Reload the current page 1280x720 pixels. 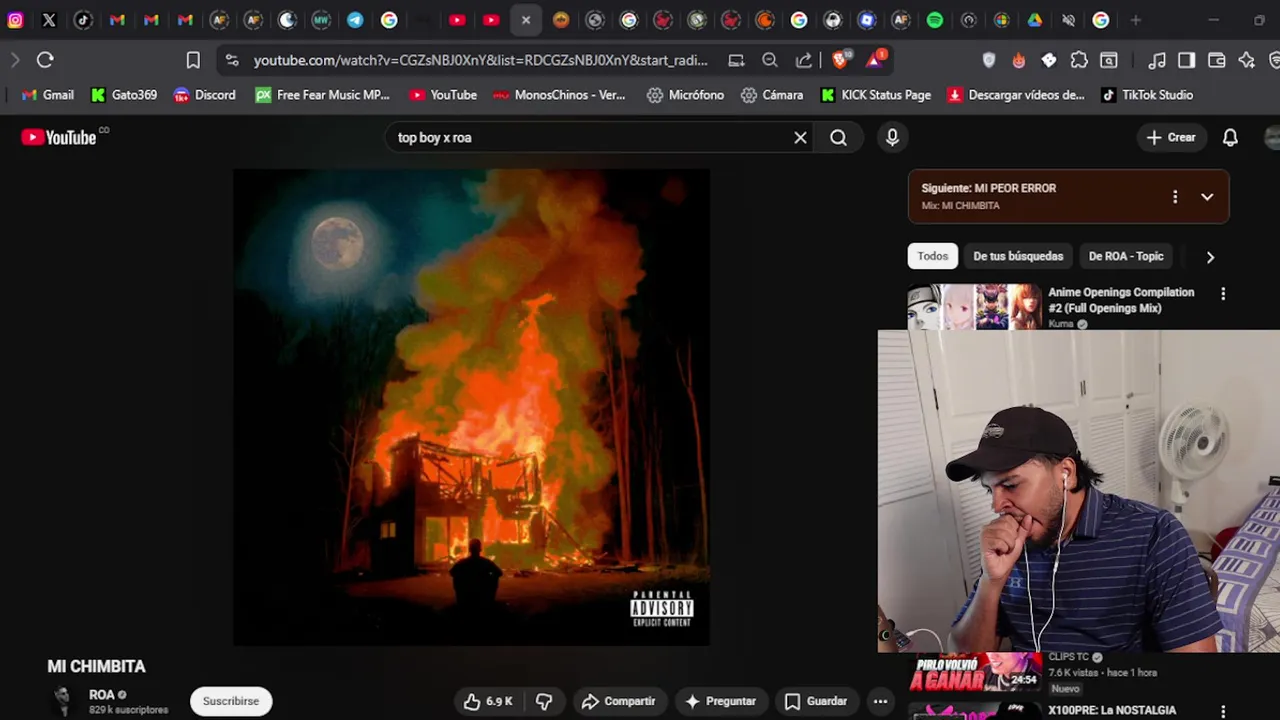[x=45, y=60]
